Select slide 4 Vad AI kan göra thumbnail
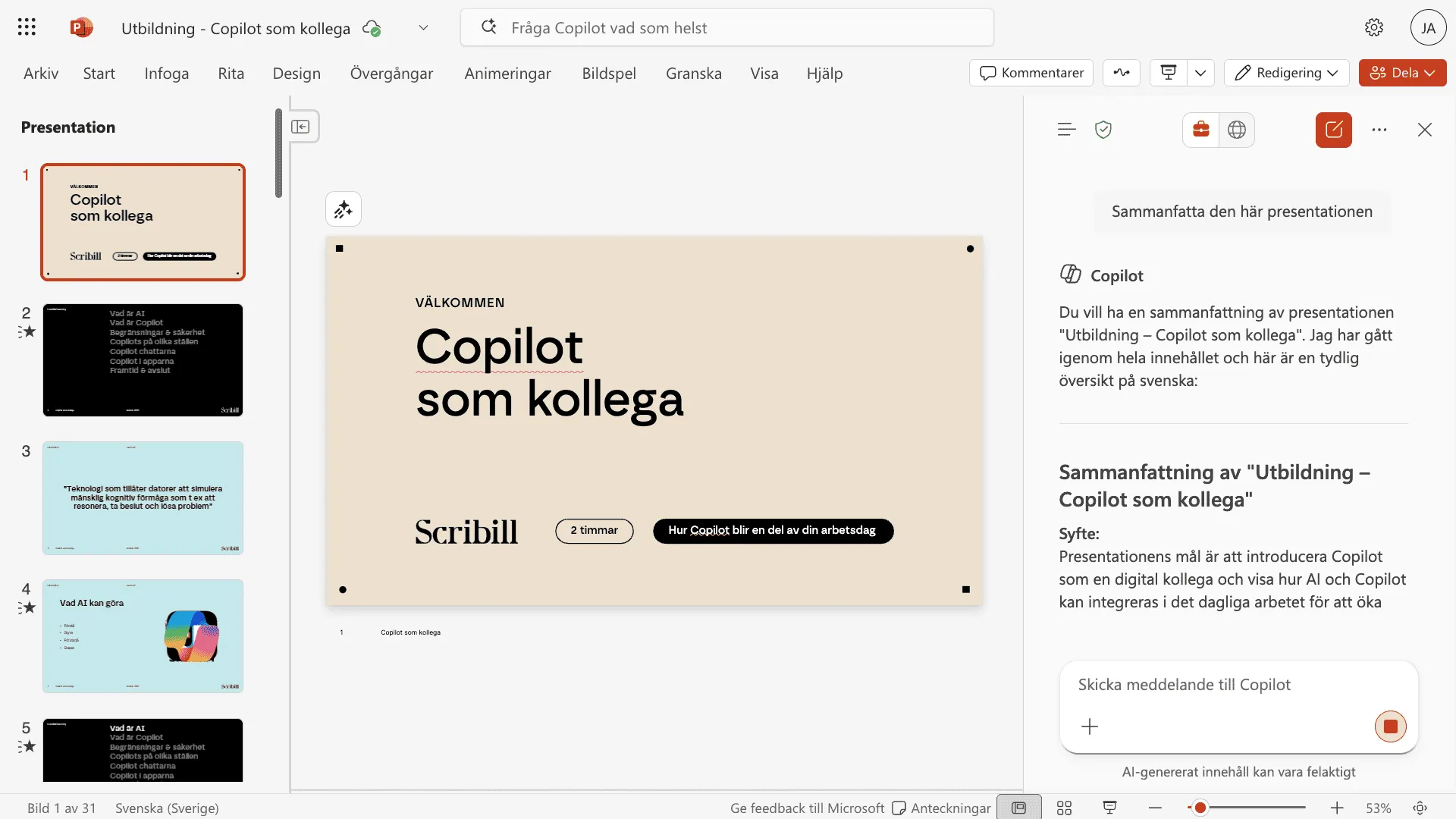Screen dimensions: 1456x819 [x=143, y=636]
